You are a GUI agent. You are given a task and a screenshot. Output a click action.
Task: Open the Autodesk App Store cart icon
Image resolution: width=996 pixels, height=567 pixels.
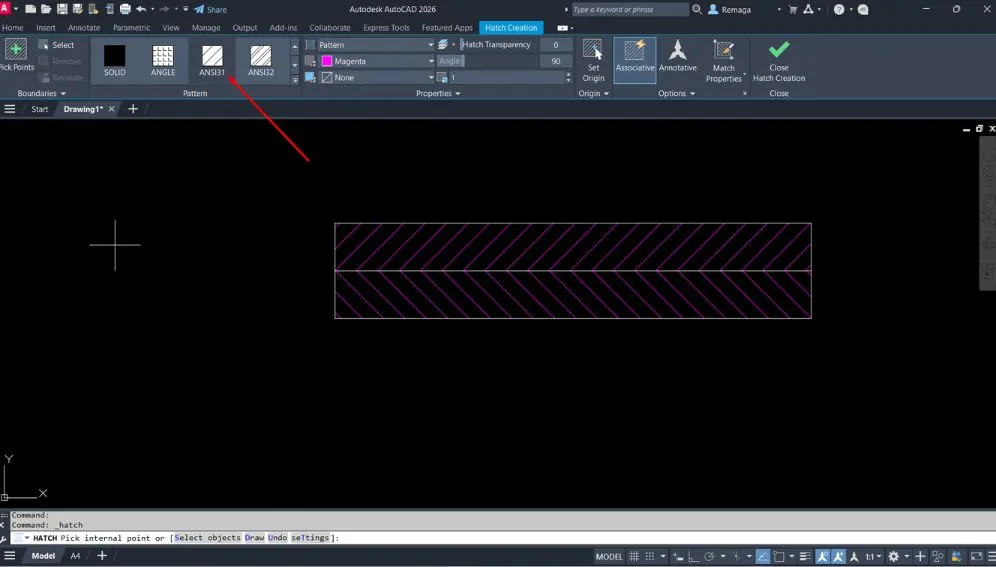coord(793,9)
